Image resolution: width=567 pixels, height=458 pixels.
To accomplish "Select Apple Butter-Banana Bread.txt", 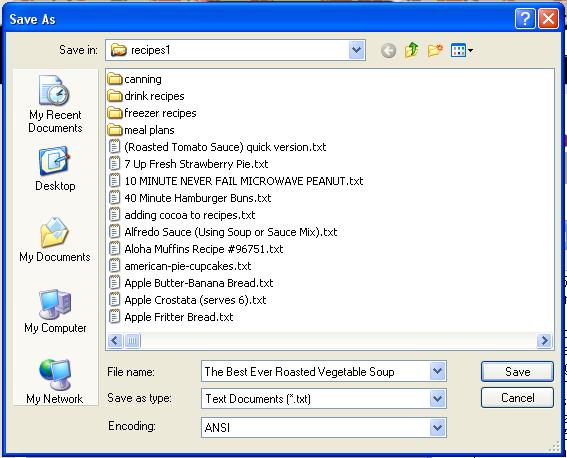I will (x=191, y=283).
